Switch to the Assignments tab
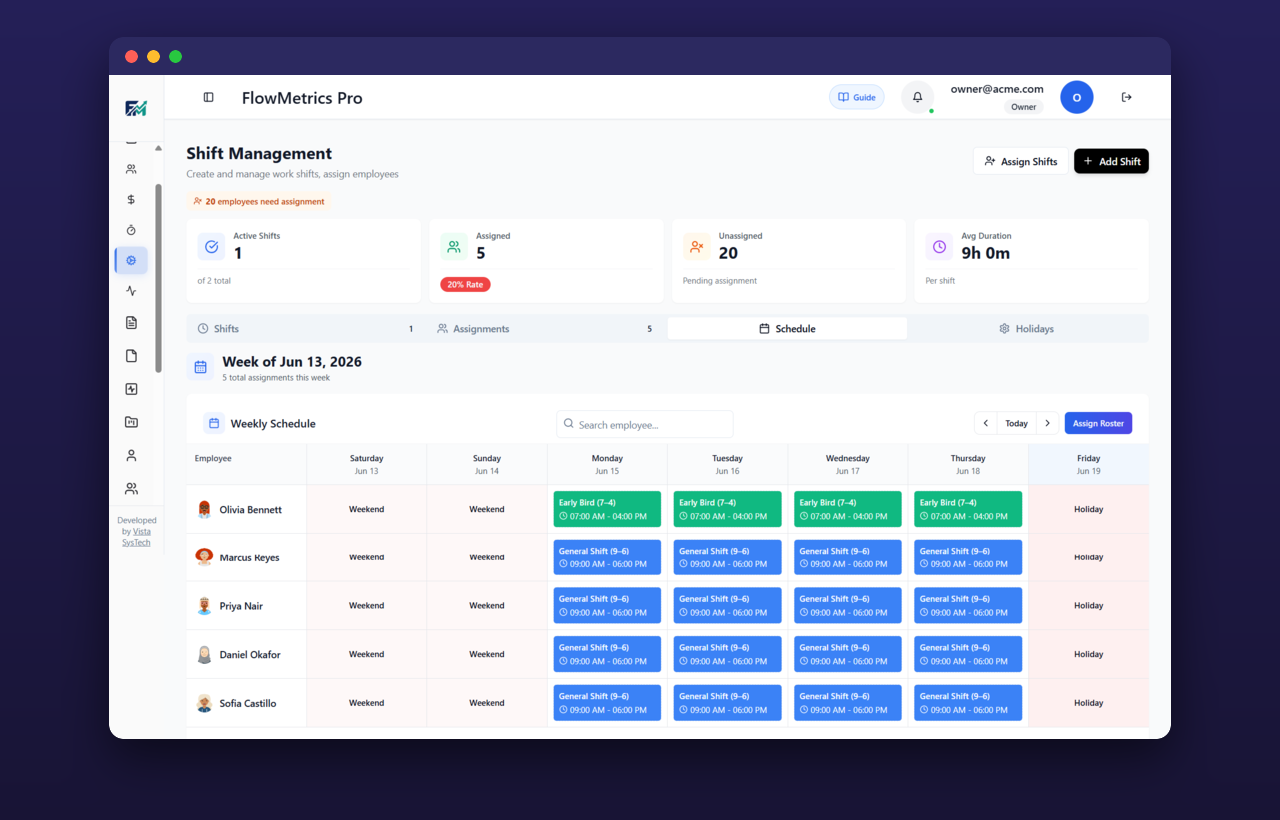Screen dimensions: 1280x820 (546, 328)
